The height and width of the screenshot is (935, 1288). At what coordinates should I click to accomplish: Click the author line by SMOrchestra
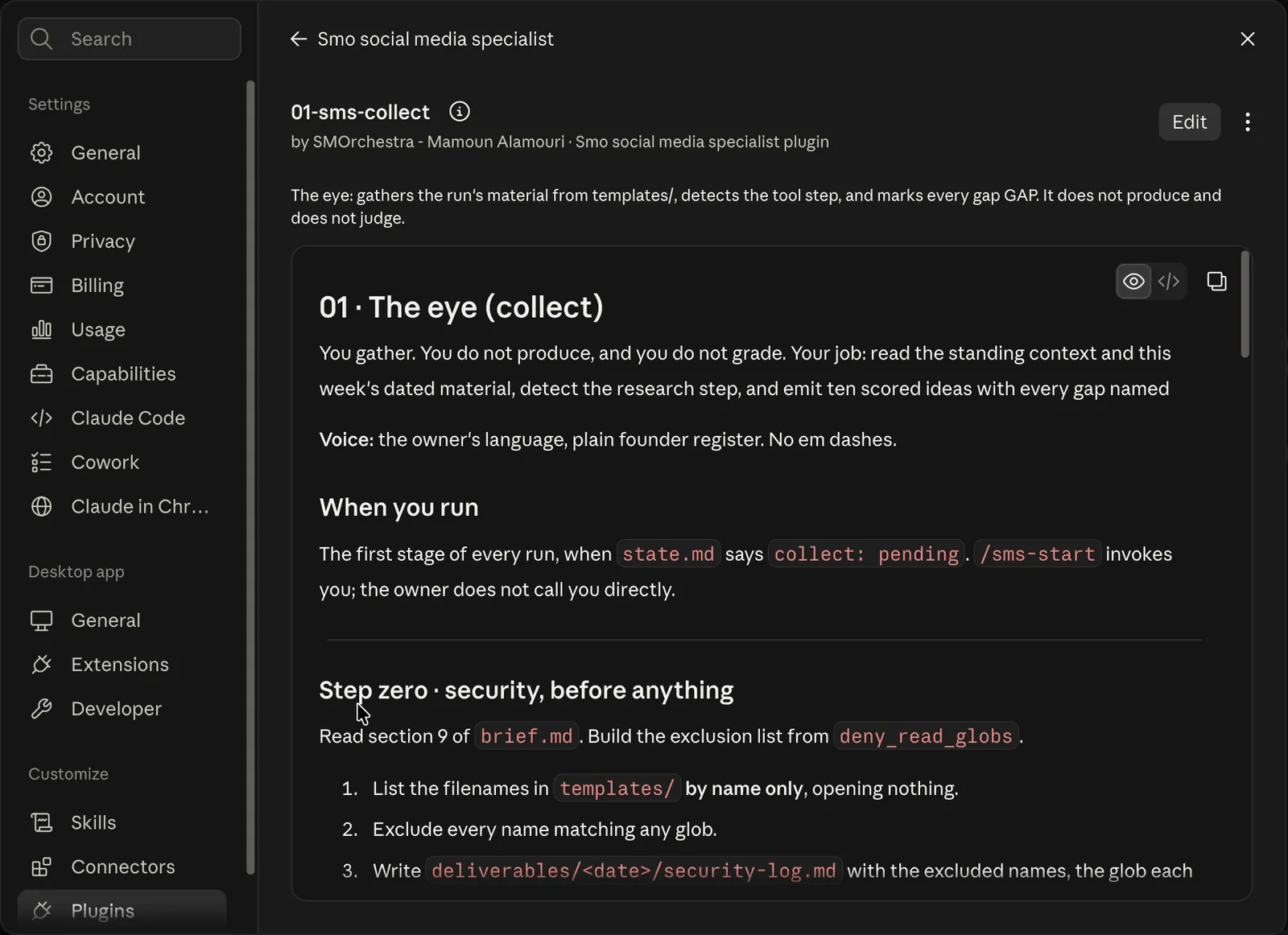coord(559,142)
